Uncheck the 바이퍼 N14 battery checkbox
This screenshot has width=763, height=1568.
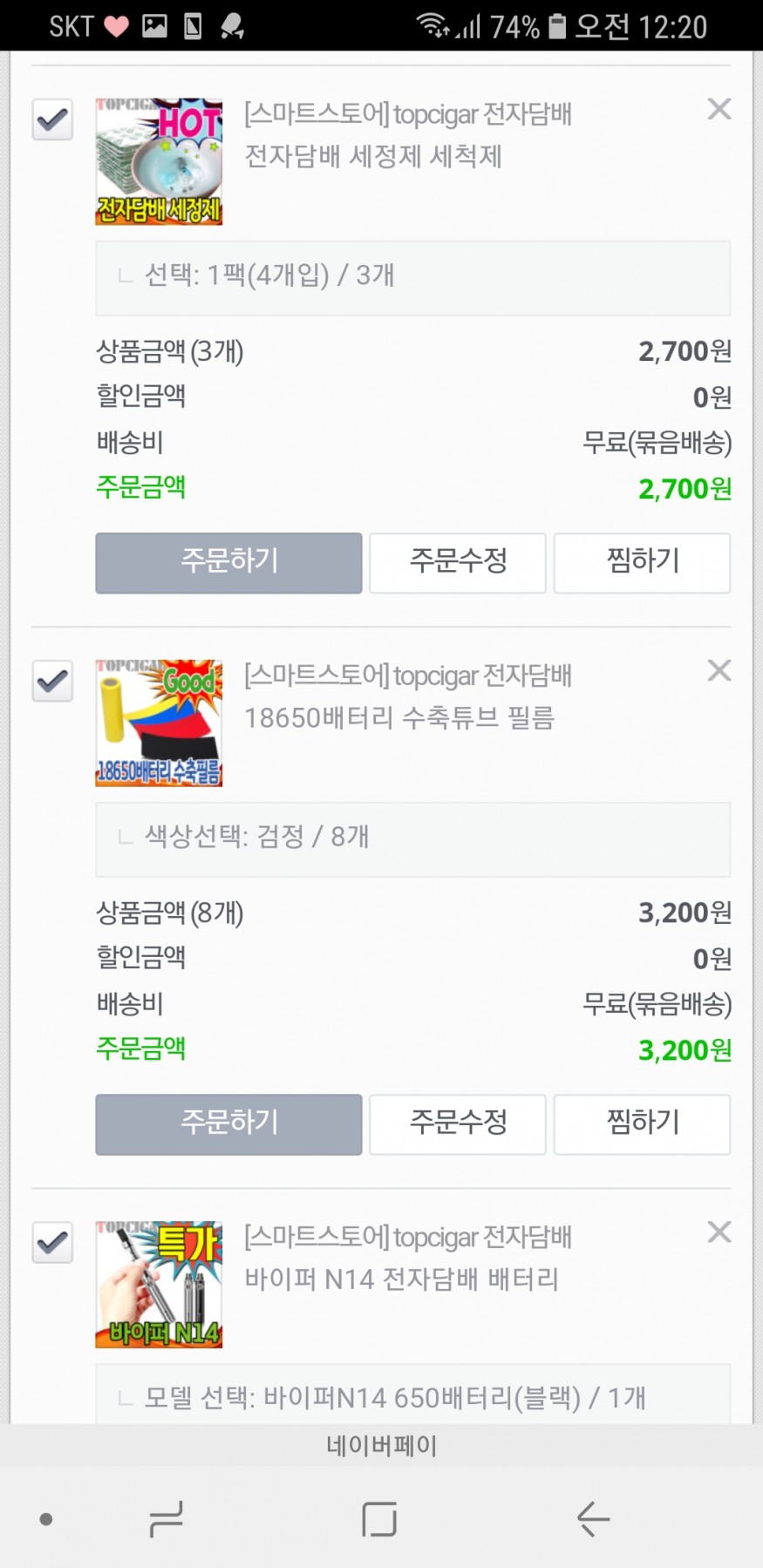(52, 1241)
